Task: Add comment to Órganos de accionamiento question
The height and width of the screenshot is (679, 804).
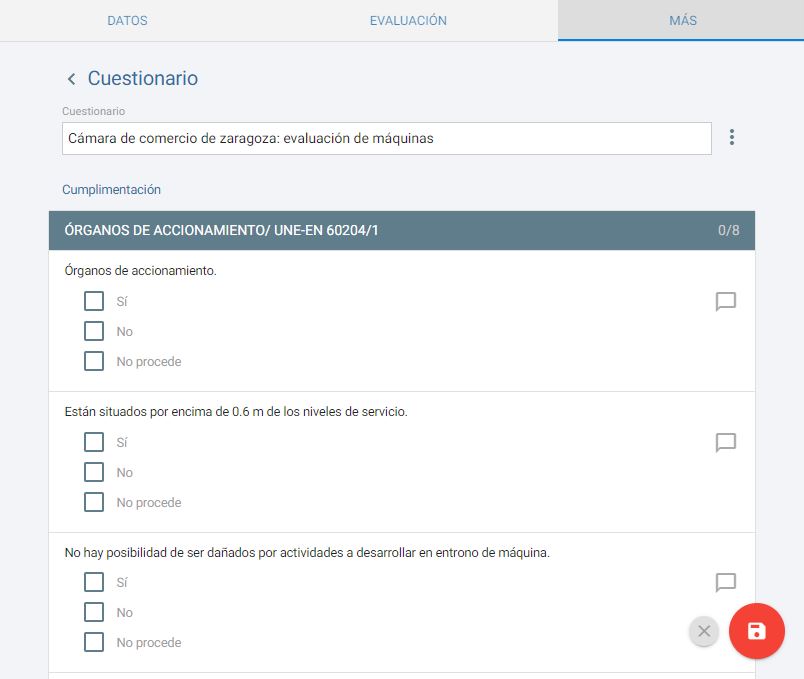Action: point(726,302)
